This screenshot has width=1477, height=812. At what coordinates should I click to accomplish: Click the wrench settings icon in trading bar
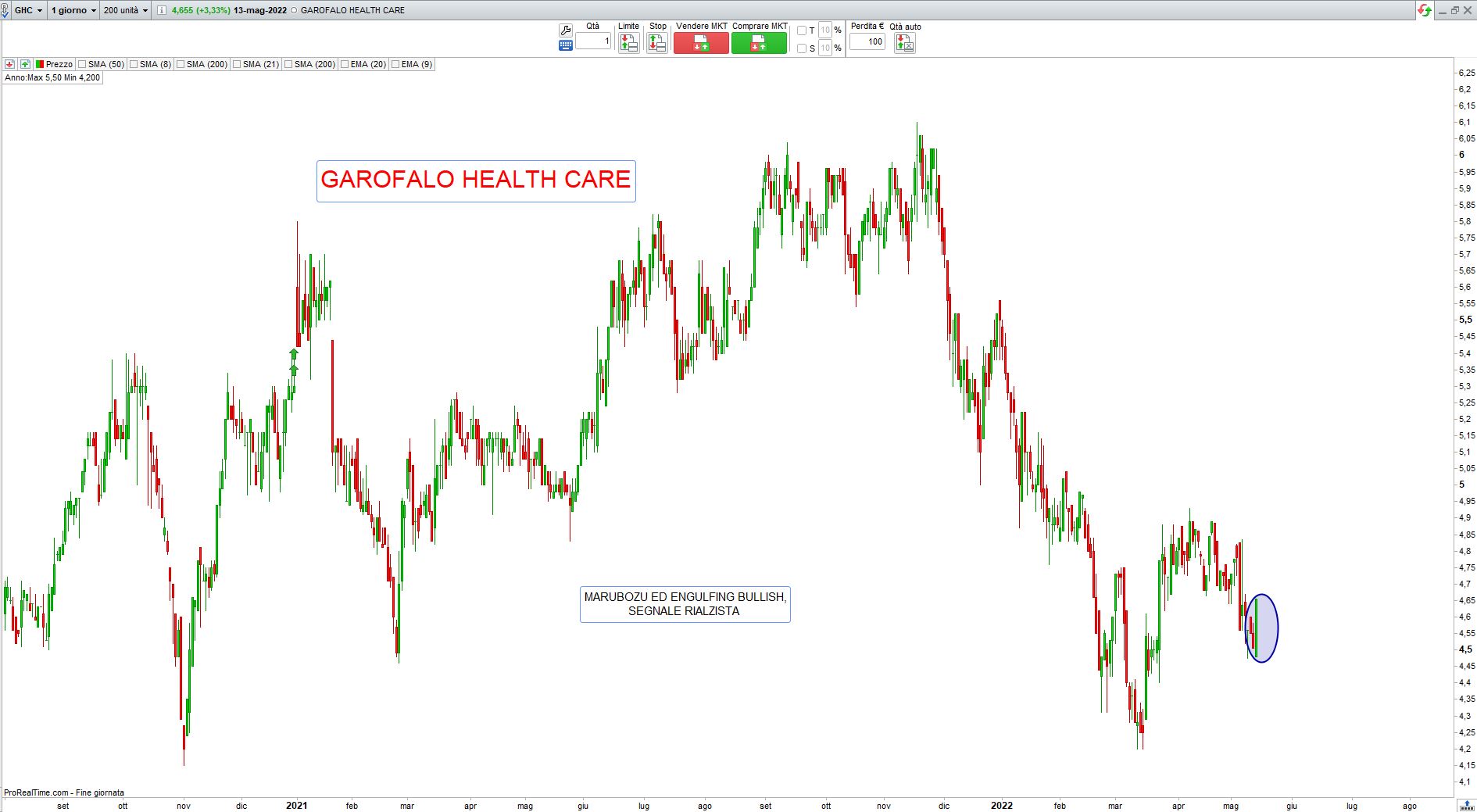(566, 30)
